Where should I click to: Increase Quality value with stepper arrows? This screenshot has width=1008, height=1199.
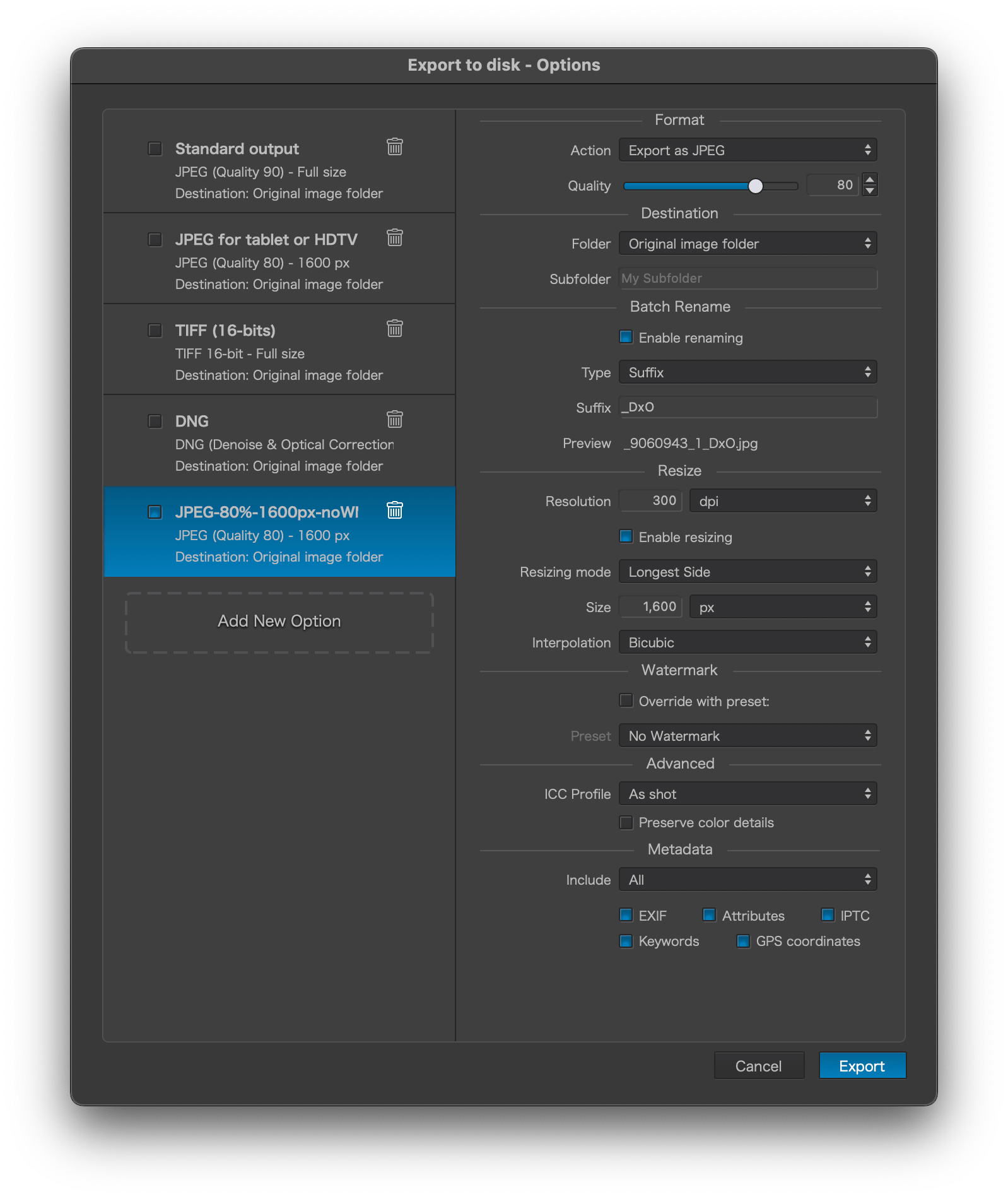870,179
